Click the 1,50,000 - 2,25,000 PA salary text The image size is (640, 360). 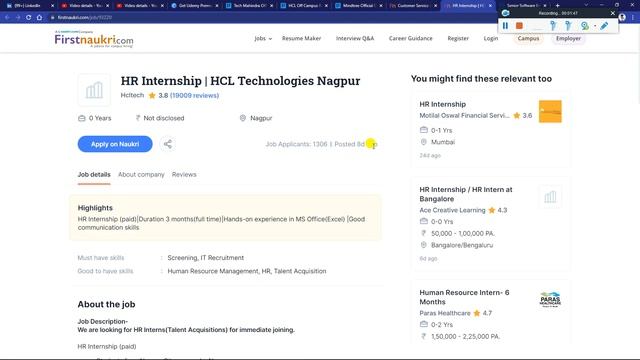point(465,337)
